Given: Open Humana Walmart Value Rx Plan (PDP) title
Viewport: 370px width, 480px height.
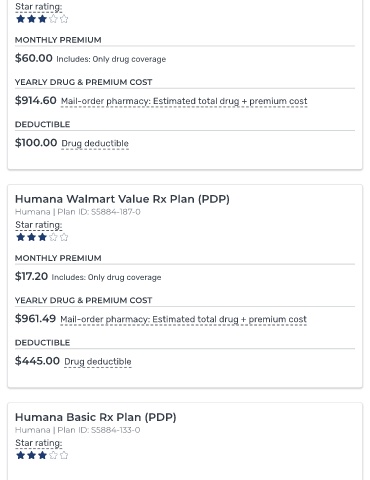Looking at the screenshot, I should [122, 199].
